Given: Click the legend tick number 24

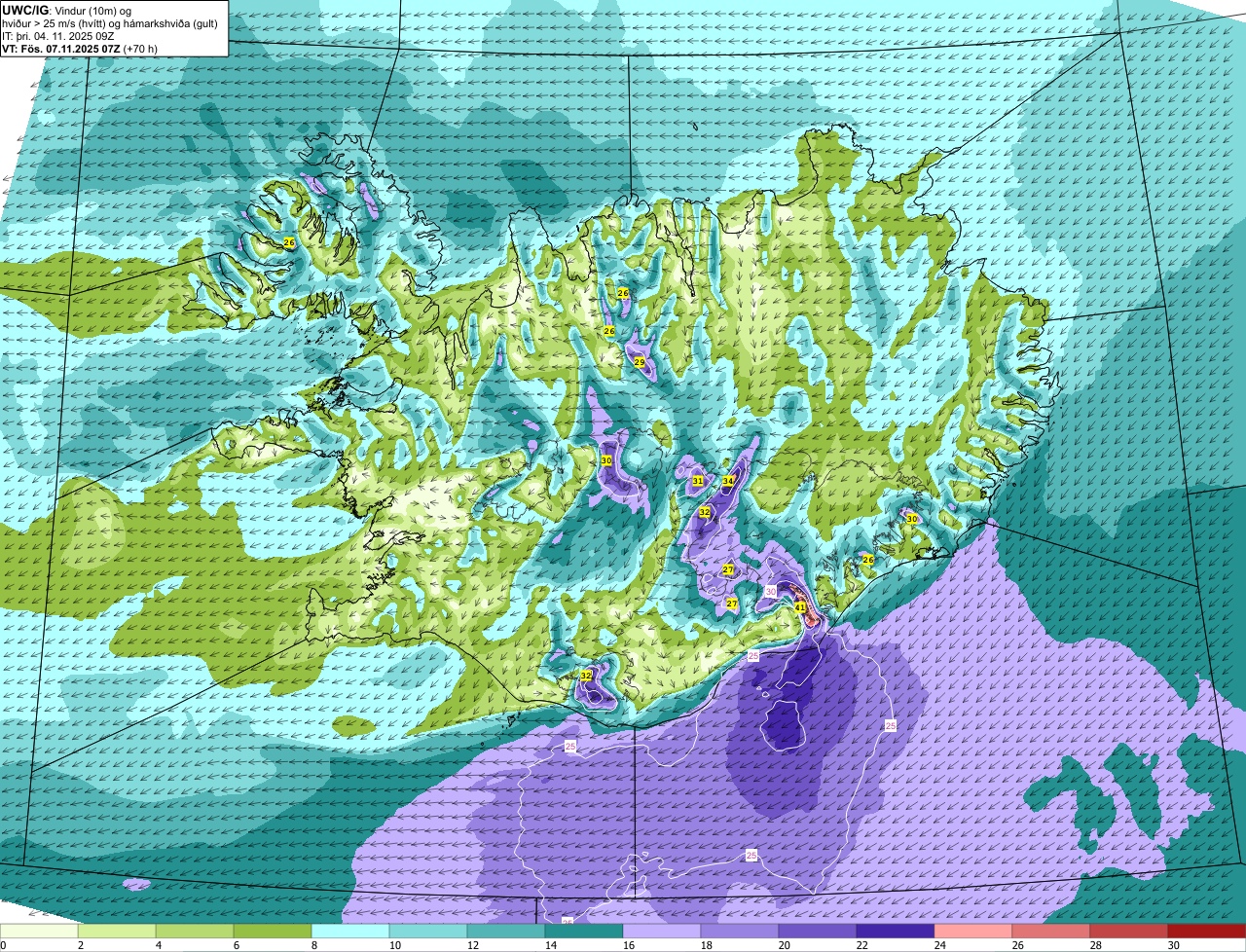Looking at the screenshot, I should 940,945.
